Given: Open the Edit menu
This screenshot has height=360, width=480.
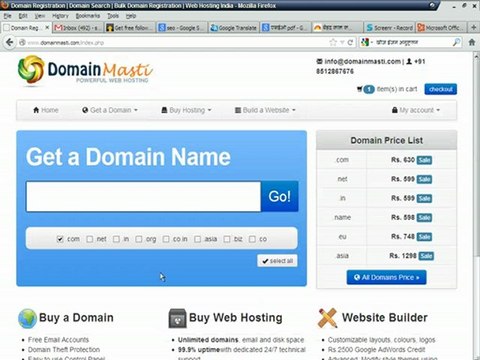Looking at the screenshot, I should tap(23, 16).
